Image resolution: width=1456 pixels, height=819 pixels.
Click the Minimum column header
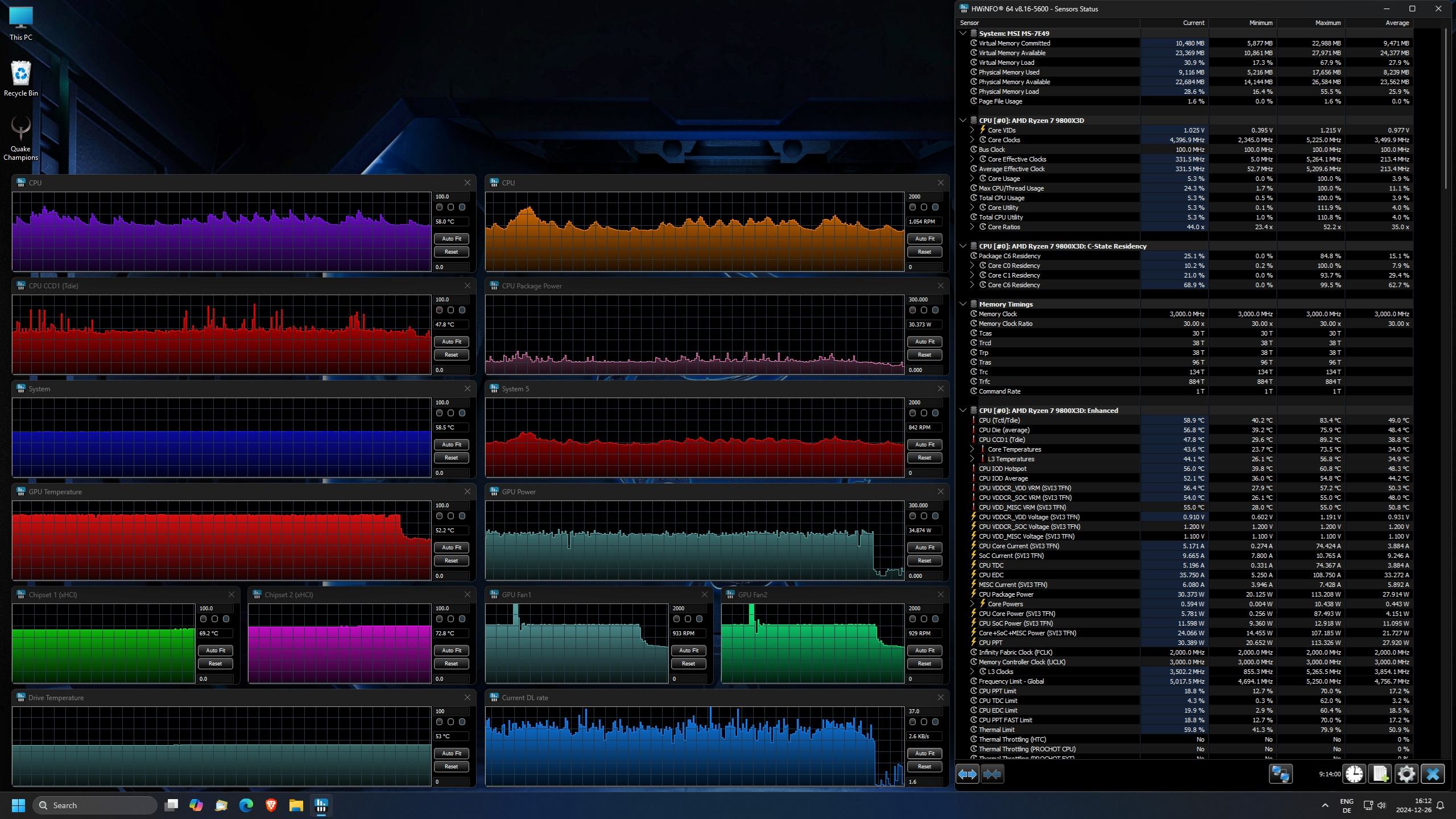[1242, 23]
